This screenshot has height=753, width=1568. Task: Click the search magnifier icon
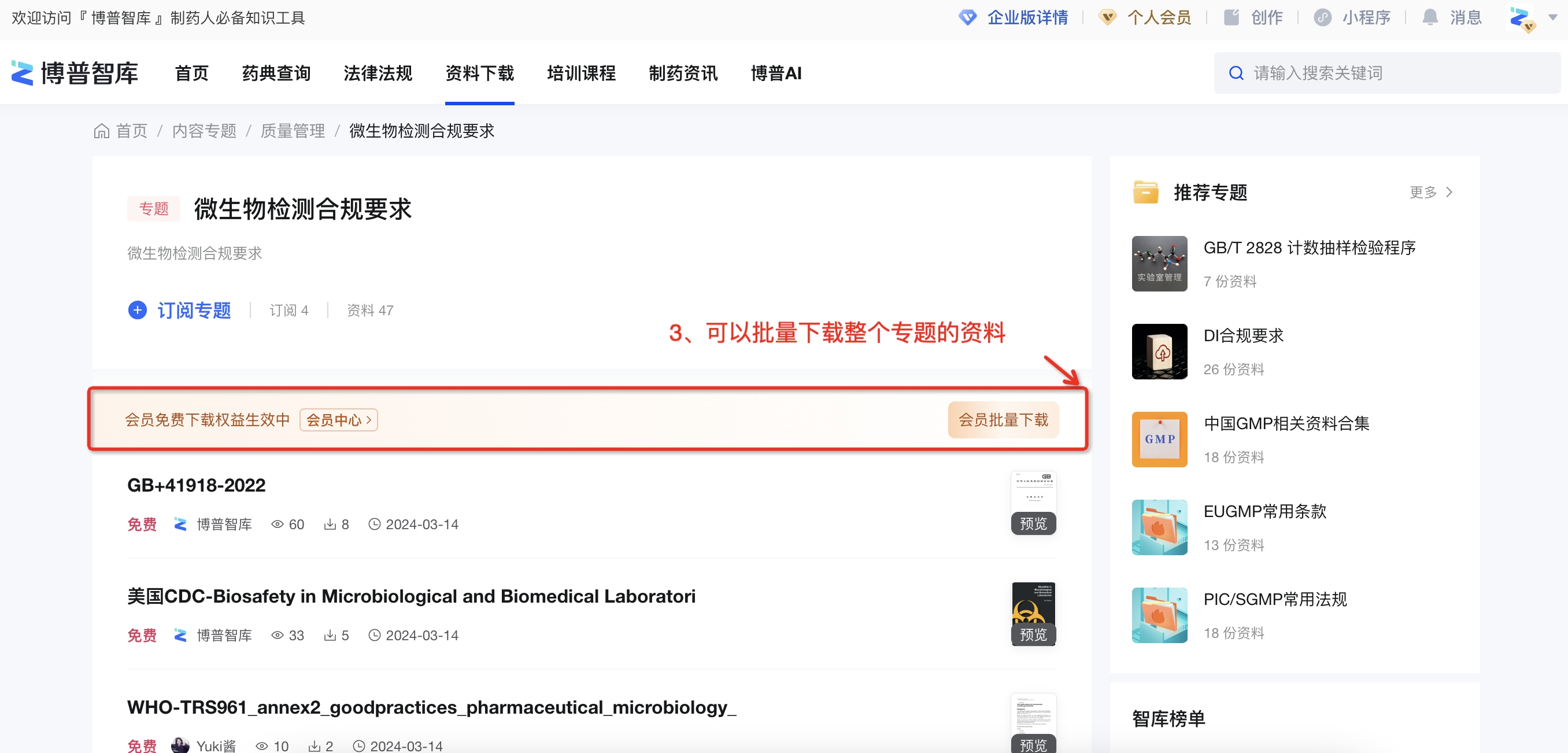tap(1236, 73)
